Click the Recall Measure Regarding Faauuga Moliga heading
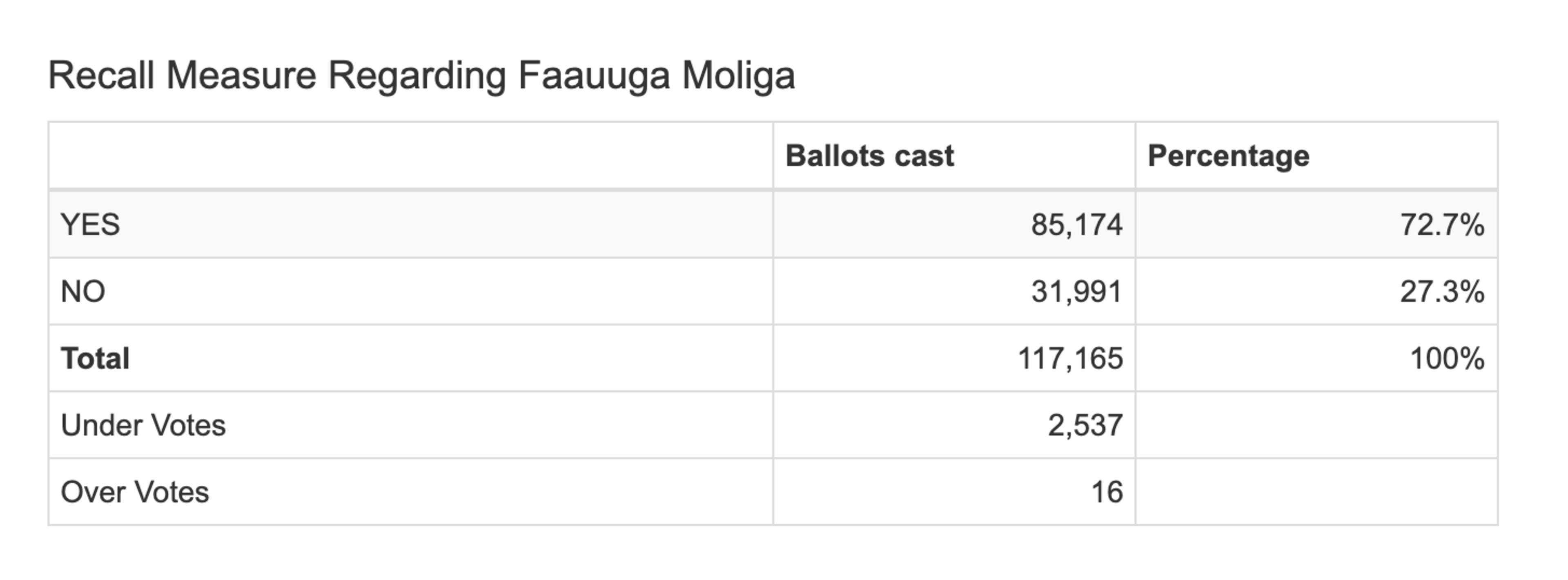Viewport: 1568px width, 580px height. [x=421, y=76]
